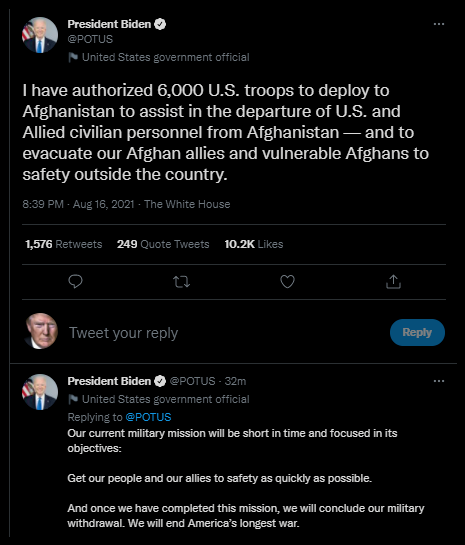Click the reply speech bubble icon
Image resolution: width=465 pixels, height=545 pixels.
(75, 282)
